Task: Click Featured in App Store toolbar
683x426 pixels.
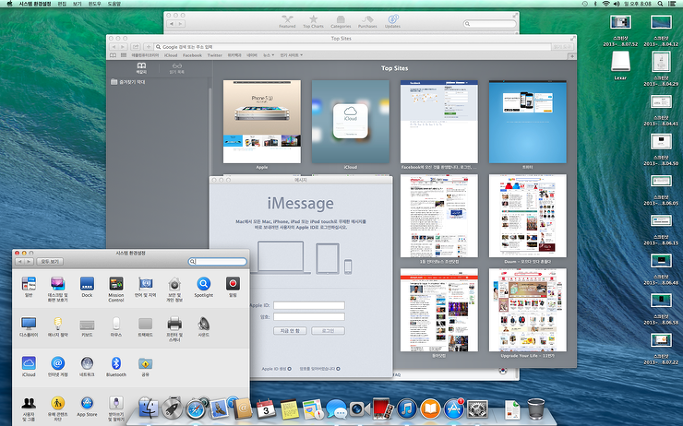Action: [x=287, y=22]
